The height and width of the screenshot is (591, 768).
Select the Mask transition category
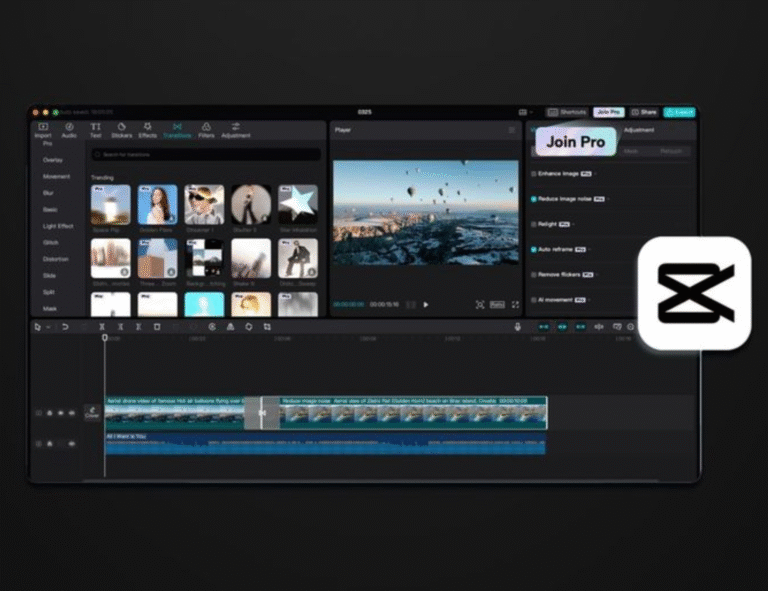(x=49, y=308)
